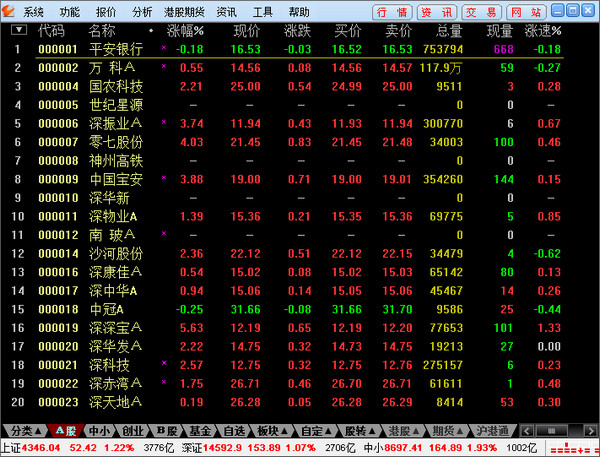The width and height of the screenshot is (600, 457).
Task: Click the 行情 button at top right
Action: tap(392, 12)
